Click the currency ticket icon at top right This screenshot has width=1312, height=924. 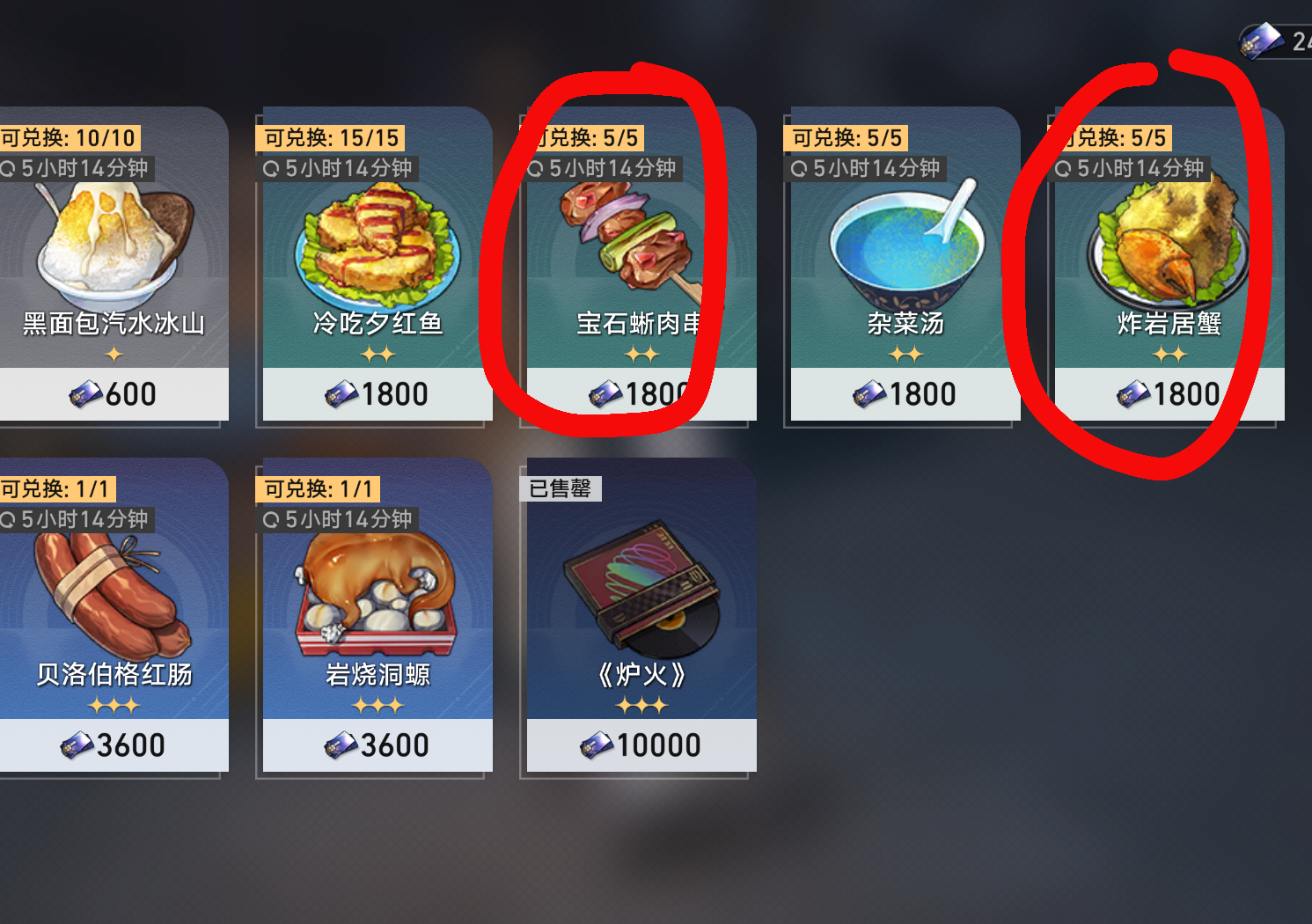1260,40
